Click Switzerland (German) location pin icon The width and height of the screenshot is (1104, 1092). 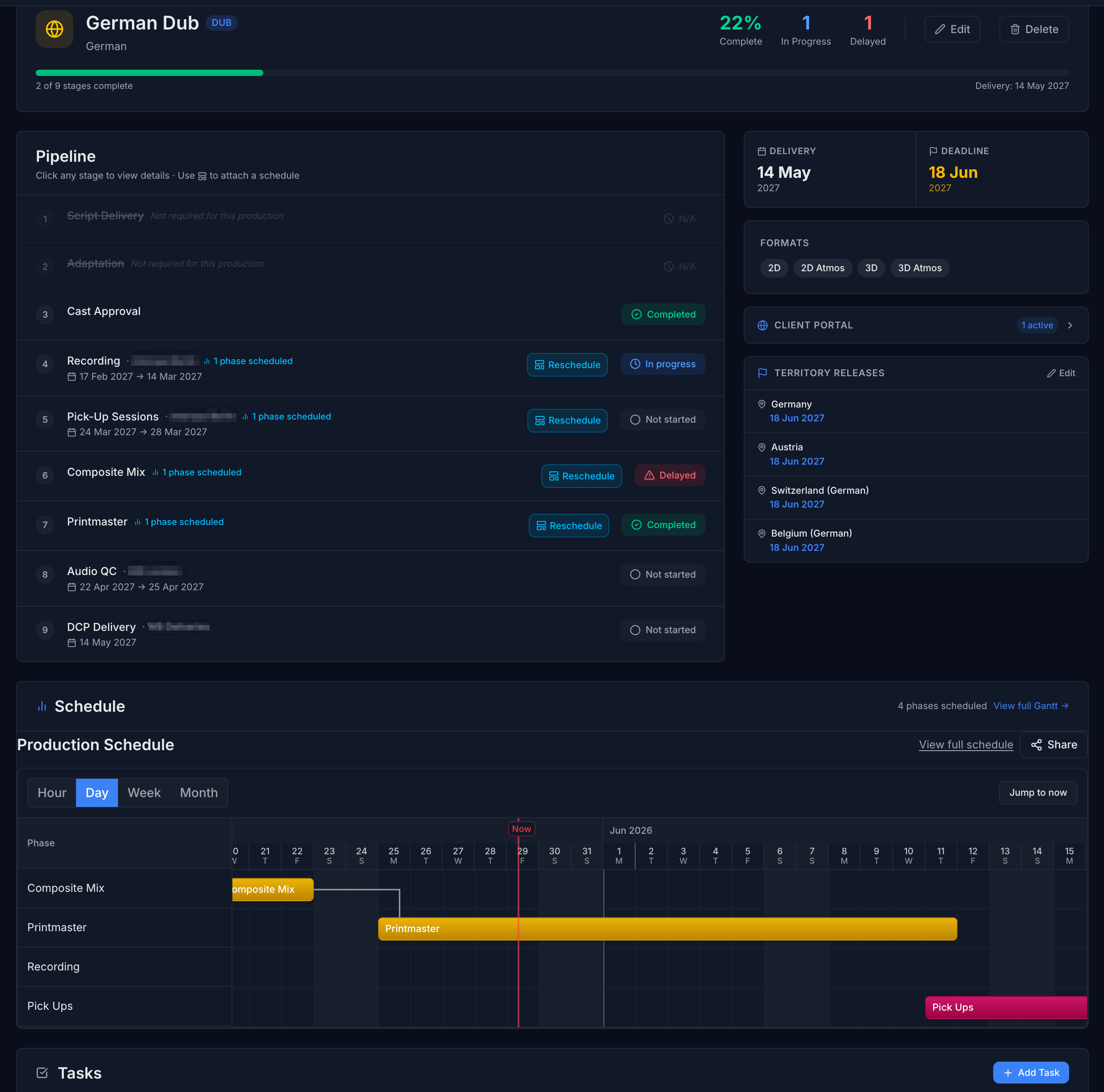(761, 491)
